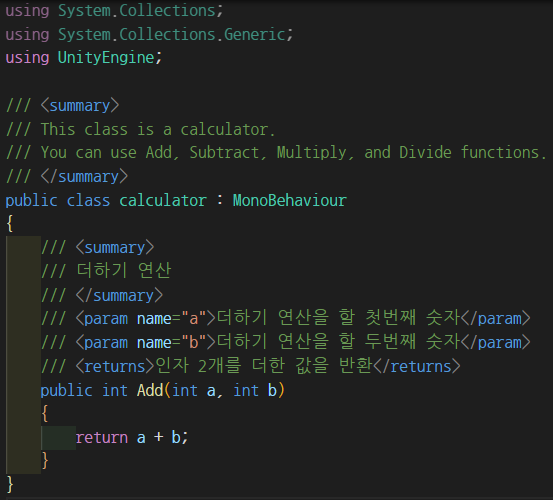Click the public keyword before class
Viewport: 553px width, 500px height.
coord(31,201)
